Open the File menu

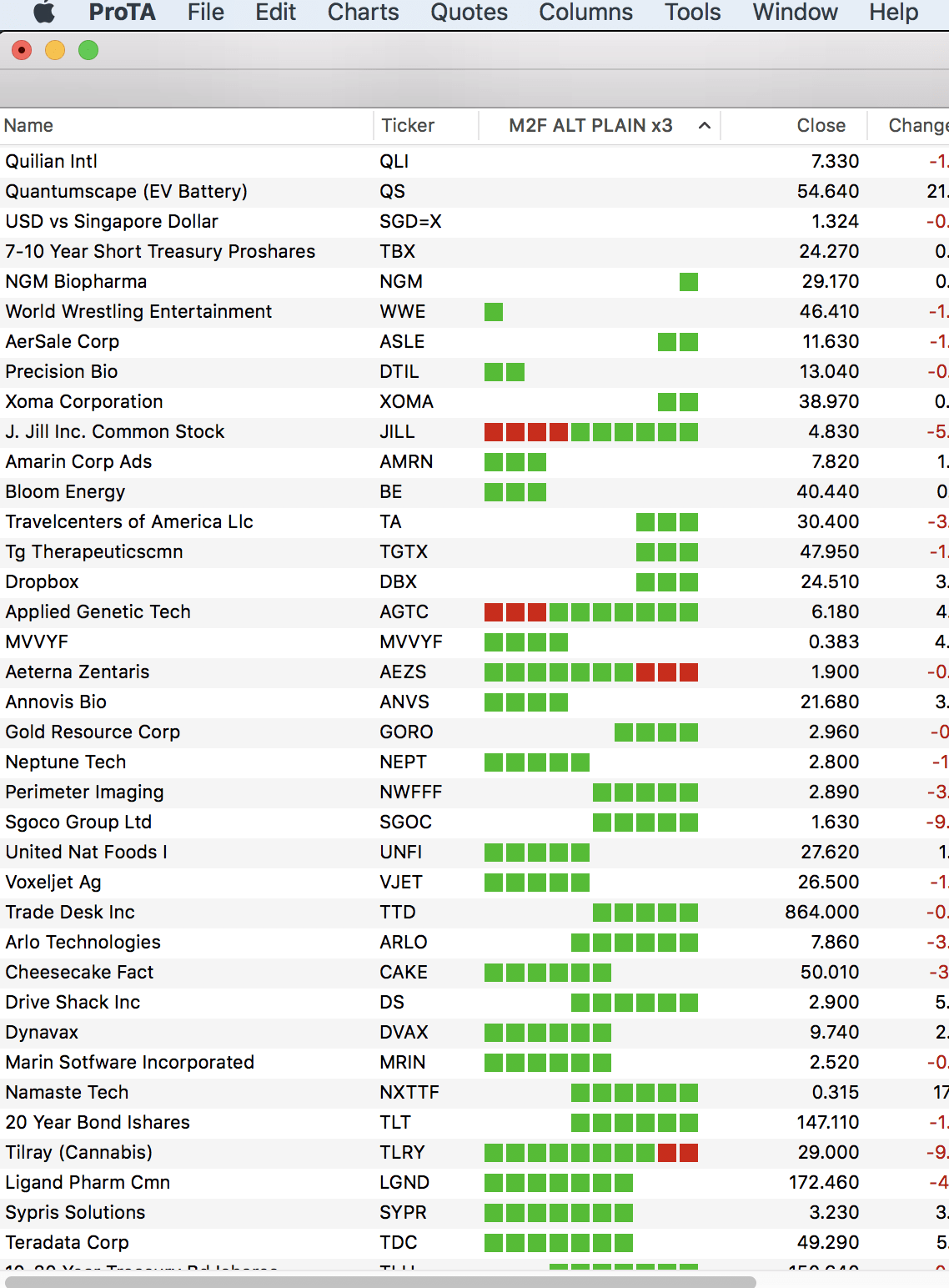pos(205,13)
